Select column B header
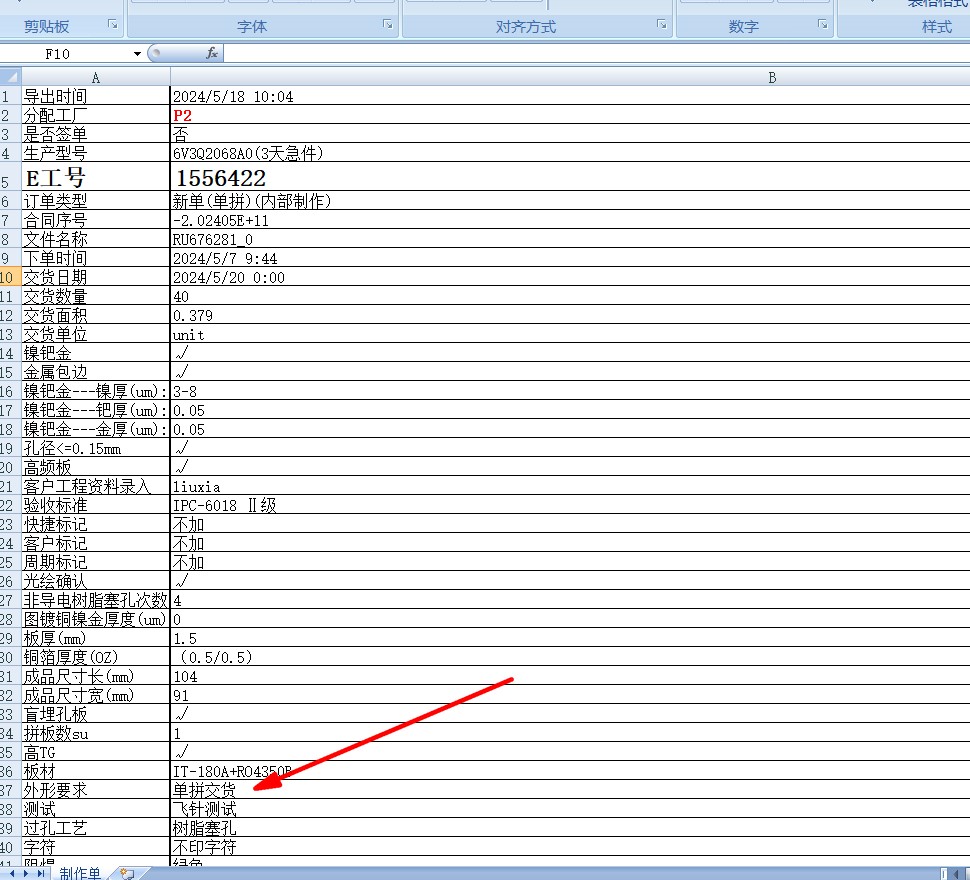The image size is (970, 880). [x=570, y=77]
